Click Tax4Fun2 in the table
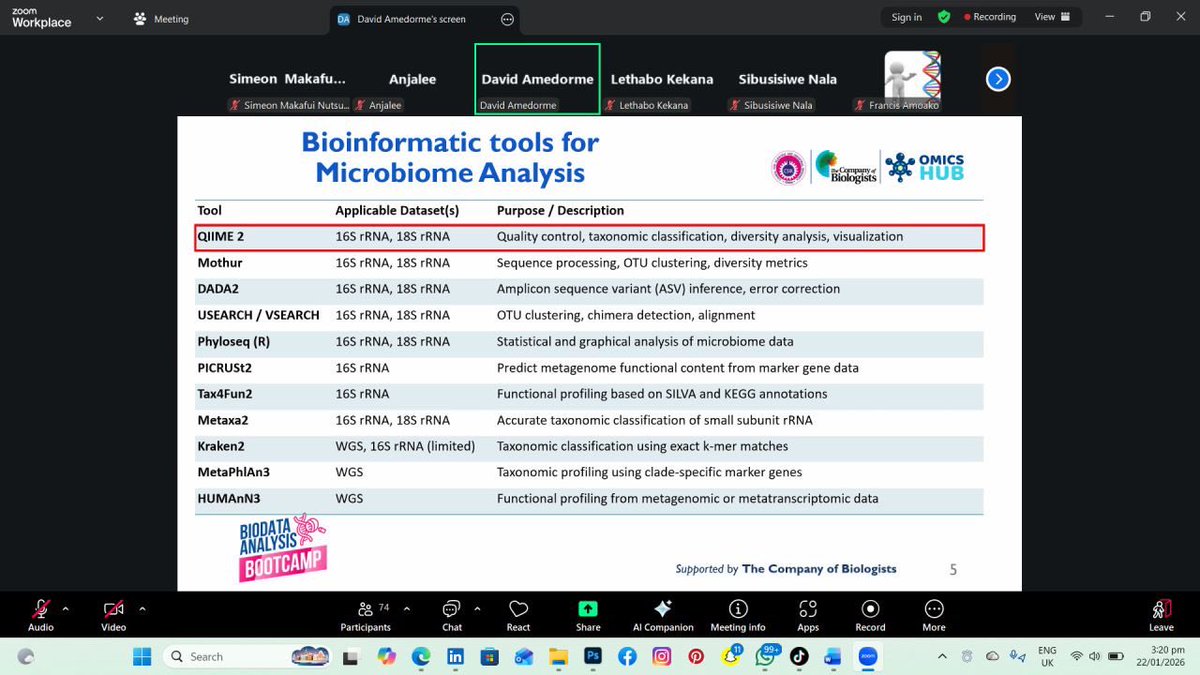 click(225, 394)
